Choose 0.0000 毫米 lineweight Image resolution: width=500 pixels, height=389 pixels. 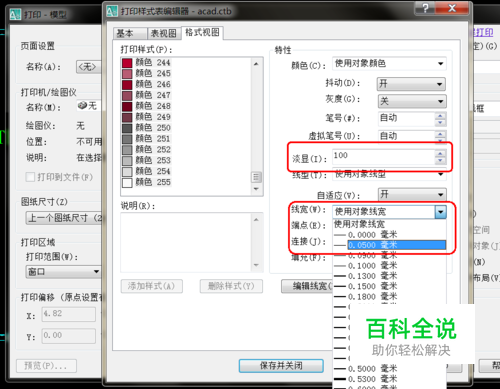tap(389, 235)
